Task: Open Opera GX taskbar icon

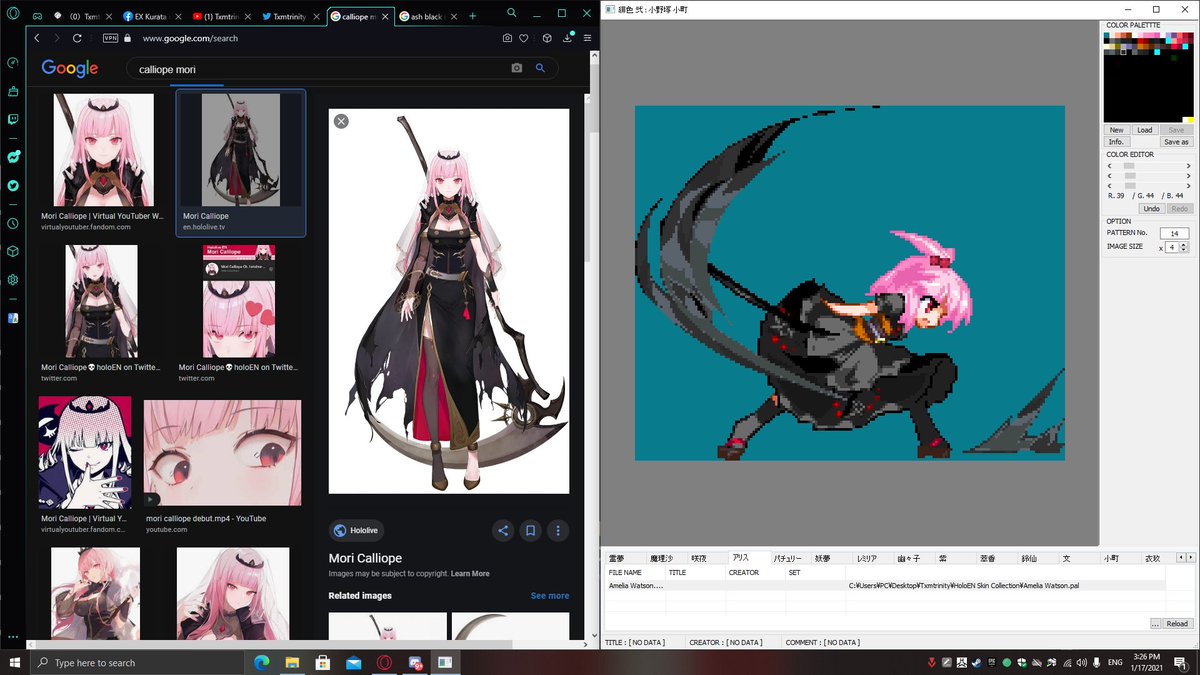Action: pyautogui.click(x=384, y=662)
